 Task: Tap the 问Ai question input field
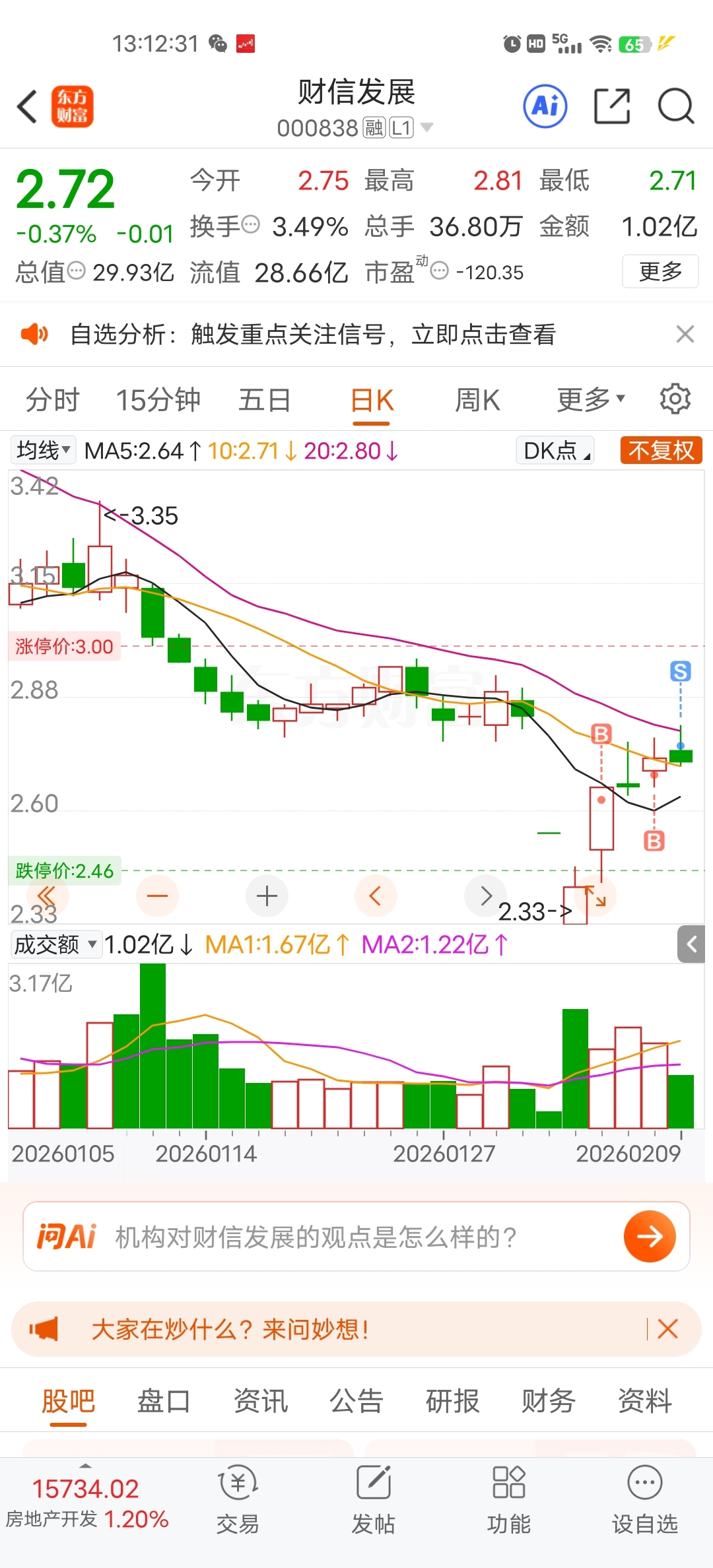[356, 1236]
